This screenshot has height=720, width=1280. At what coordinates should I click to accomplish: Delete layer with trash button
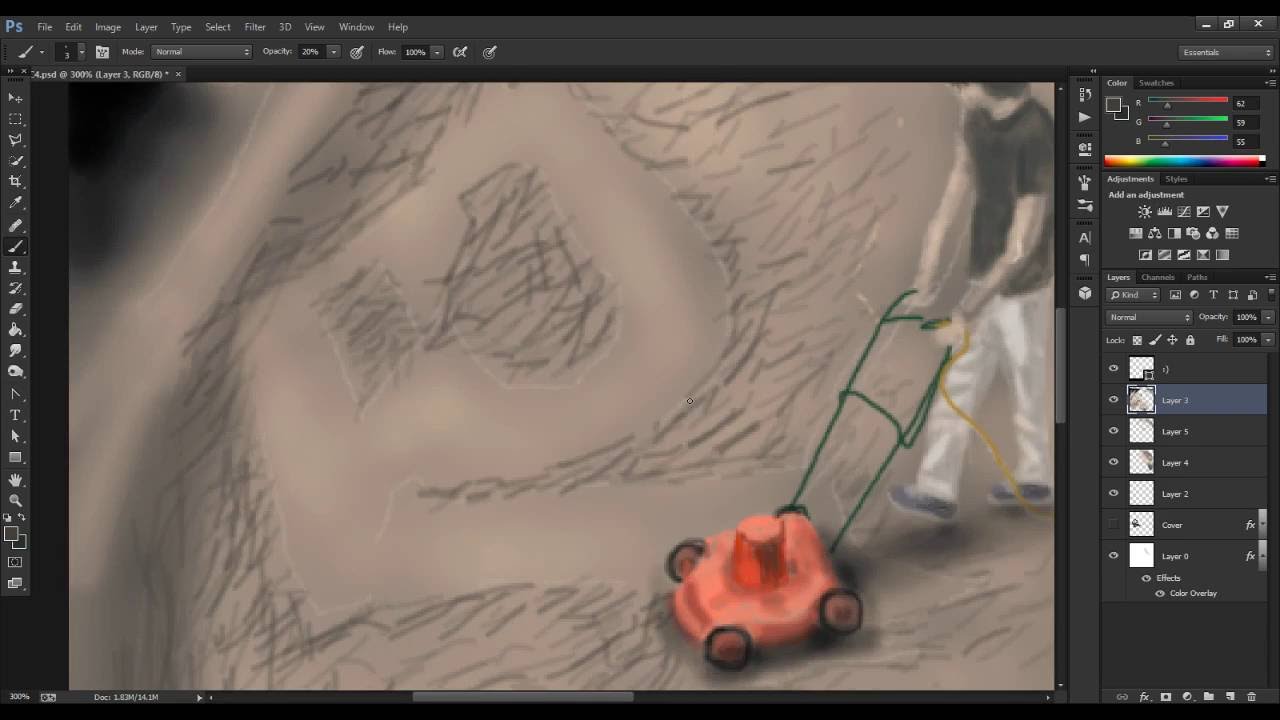(x=1251, y=696)
